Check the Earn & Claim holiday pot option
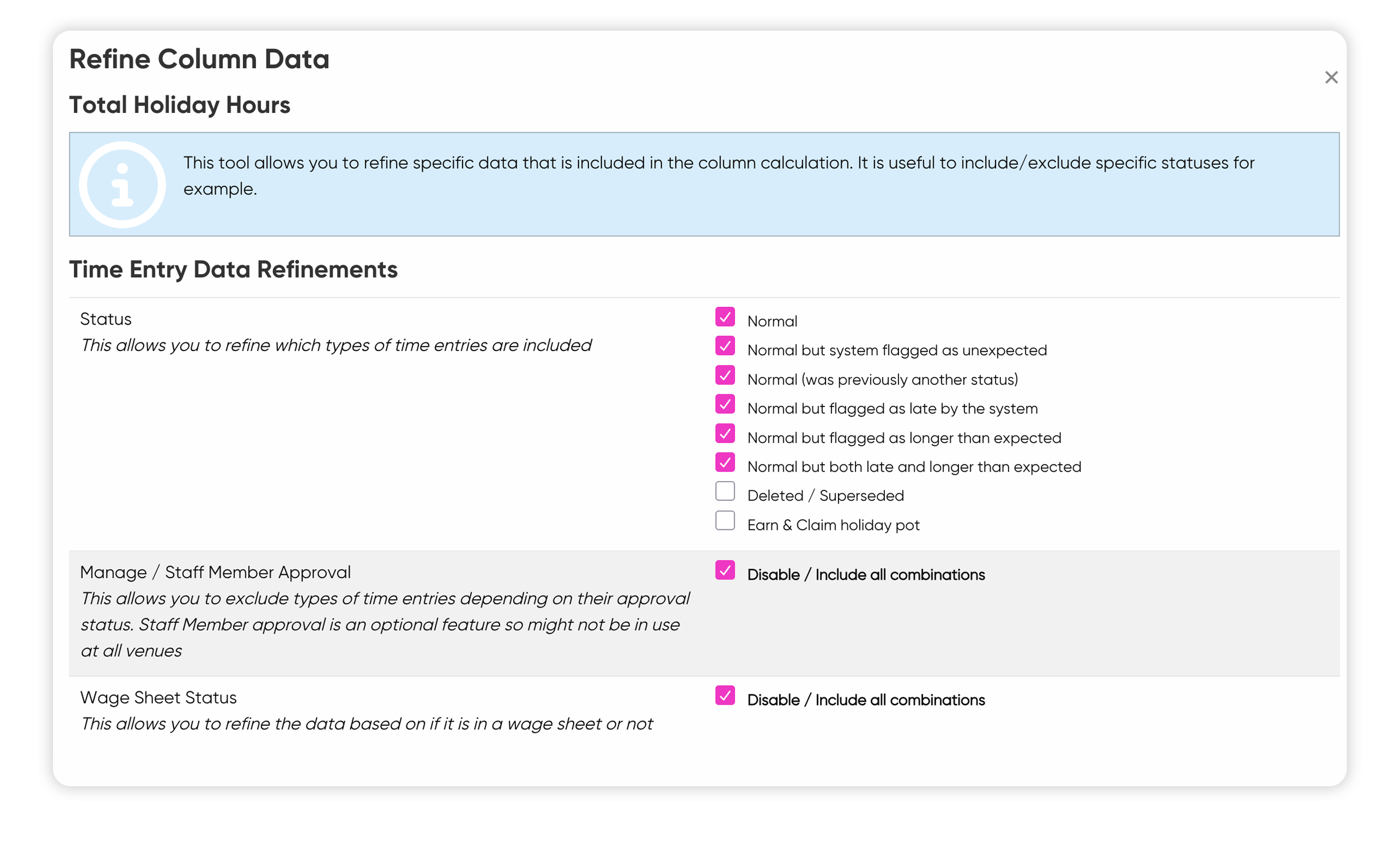 coord(725,520)
